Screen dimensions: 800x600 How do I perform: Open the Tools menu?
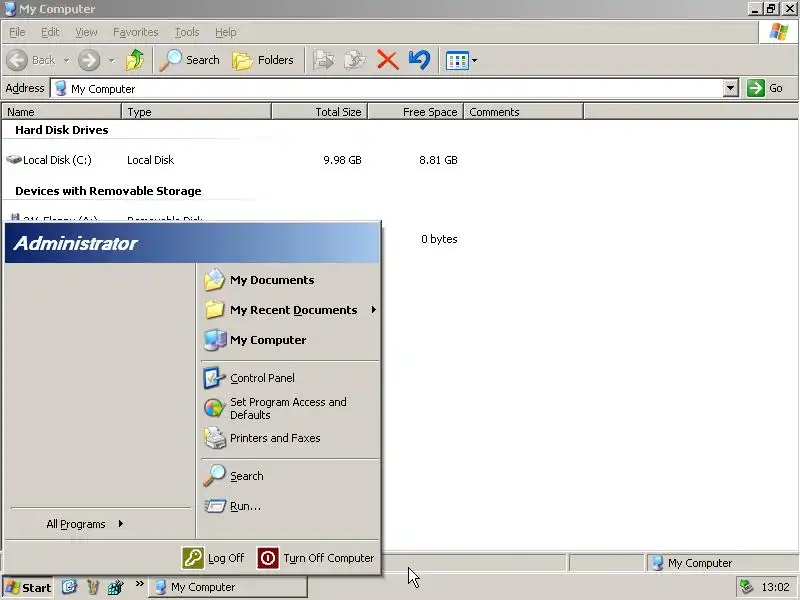(187, 32)
